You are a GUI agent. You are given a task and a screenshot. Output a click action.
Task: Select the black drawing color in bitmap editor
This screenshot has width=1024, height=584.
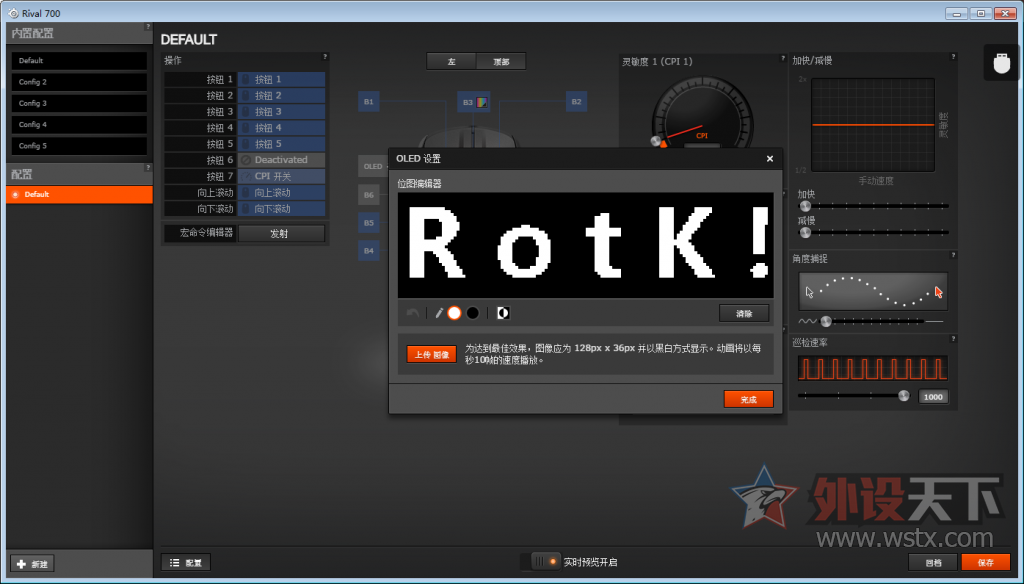473,312
